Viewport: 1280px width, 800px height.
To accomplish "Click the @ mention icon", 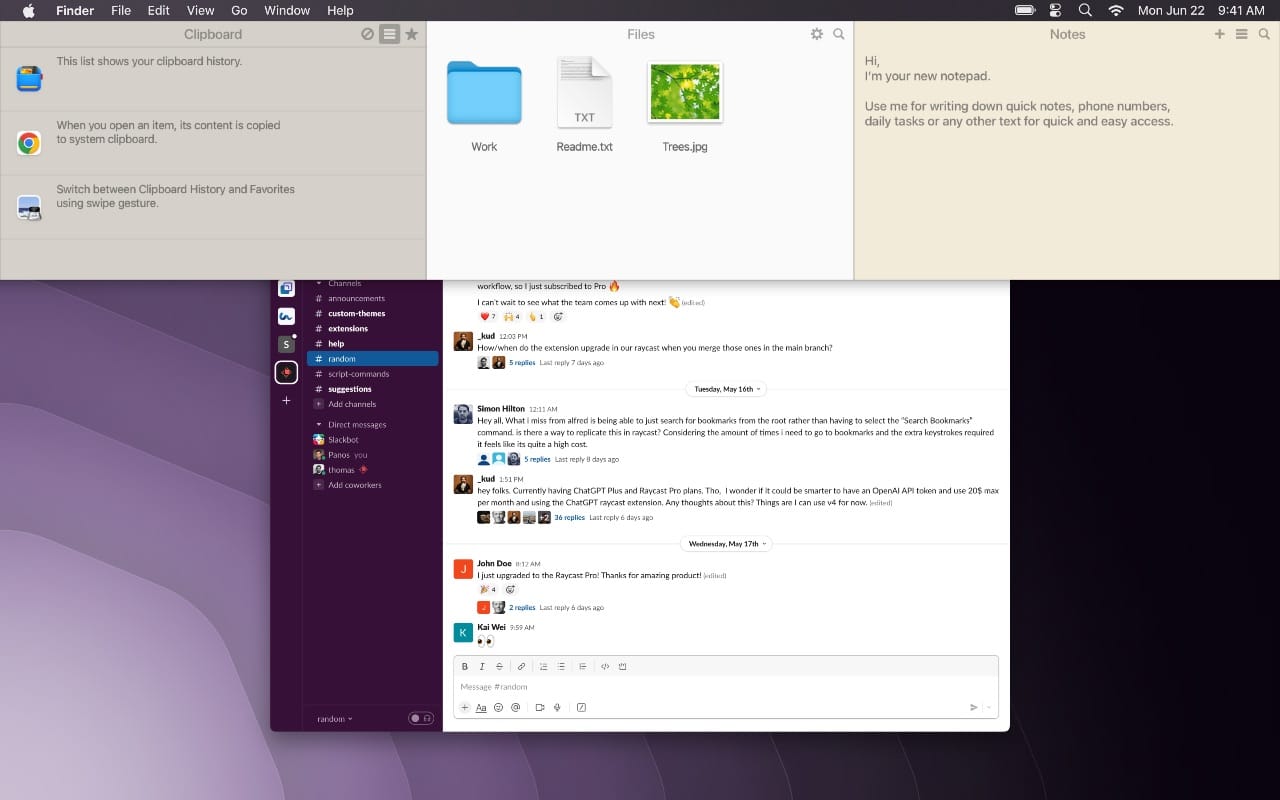I will coord(516,707).
